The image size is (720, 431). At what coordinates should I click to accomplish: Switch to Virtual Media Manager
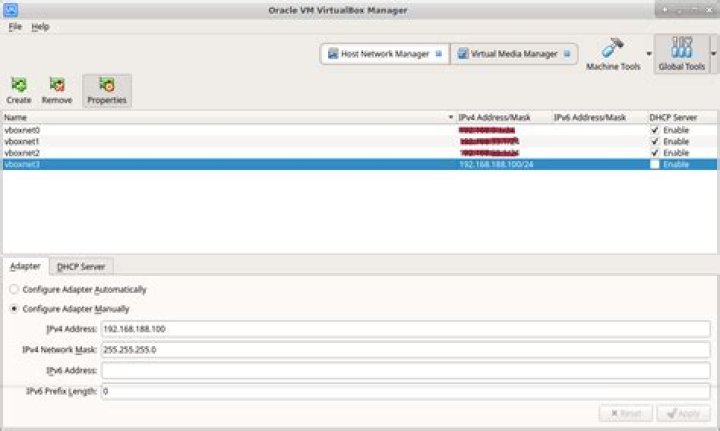click(514, 54)
